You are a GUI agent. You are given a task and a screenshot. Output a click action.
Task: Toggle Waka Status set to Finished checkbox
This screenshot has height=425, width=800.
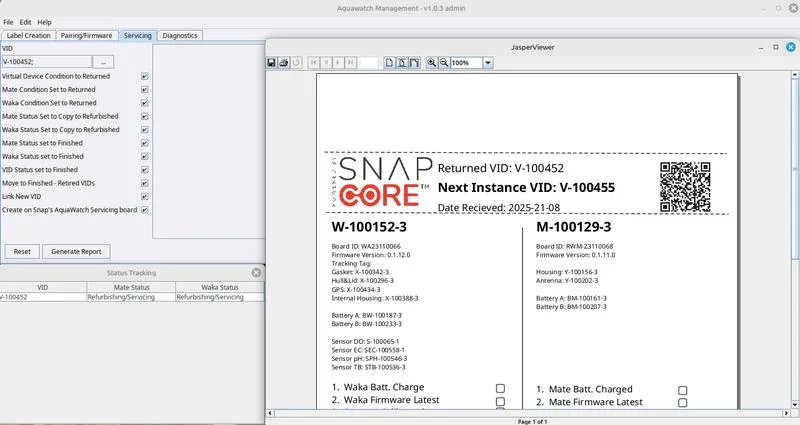pos(145,157)
